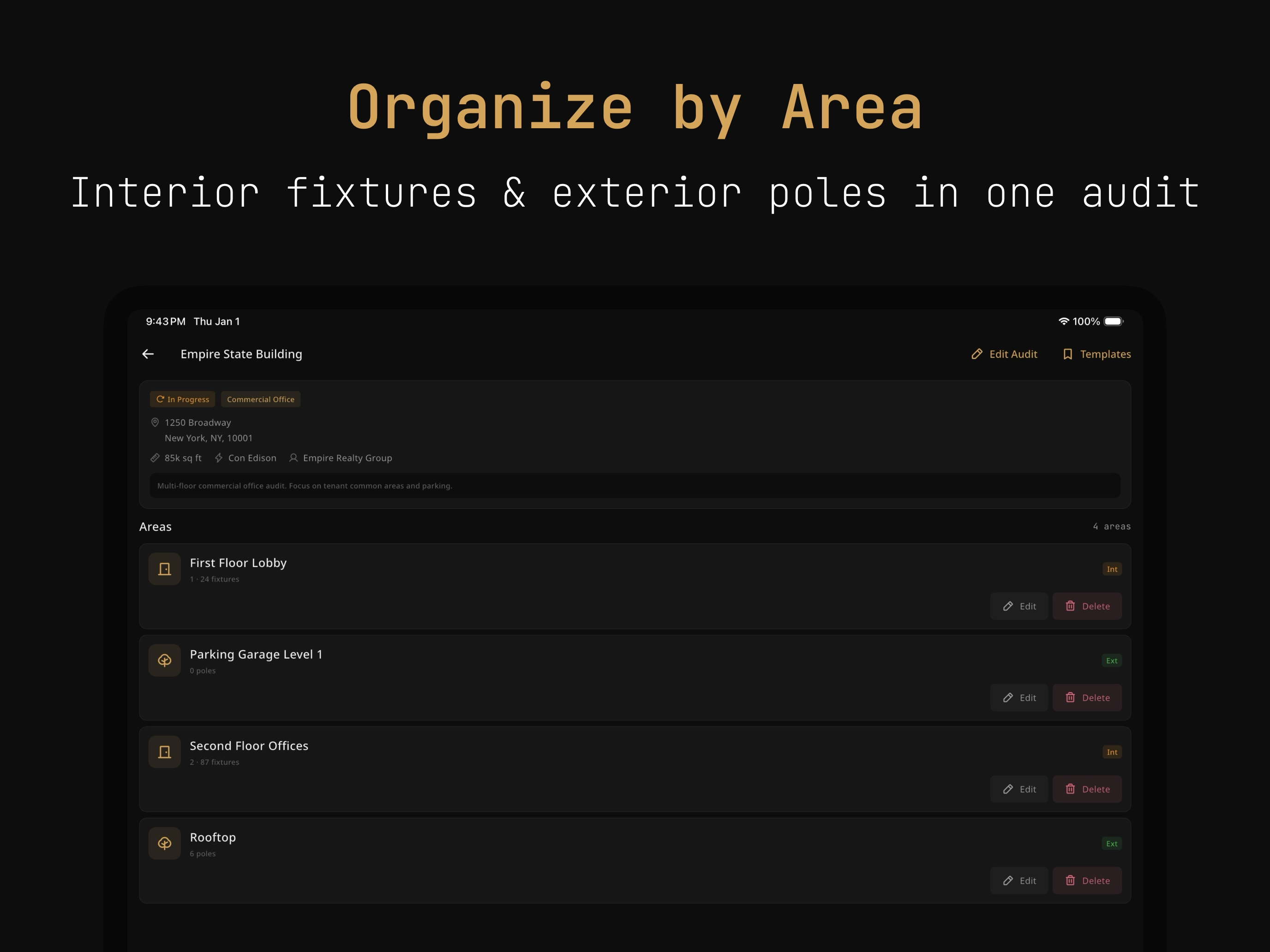Click the lightning bolt icon beside Con Edison
1270x952 pixels.
tap(219, 458)
